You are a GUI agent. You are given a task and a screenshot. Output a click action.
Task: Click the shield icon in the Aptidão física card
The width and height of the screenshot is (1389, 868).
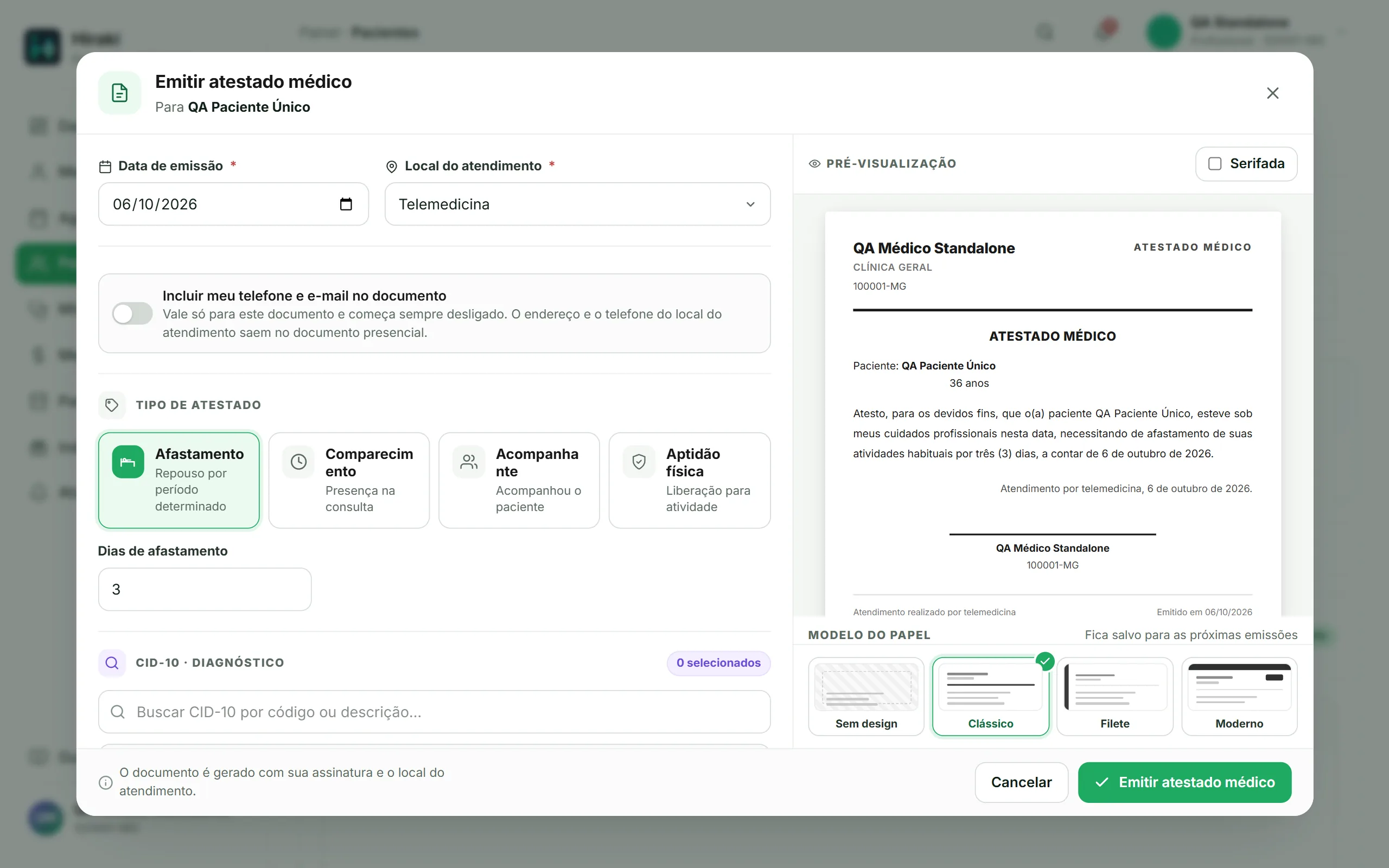639,462
